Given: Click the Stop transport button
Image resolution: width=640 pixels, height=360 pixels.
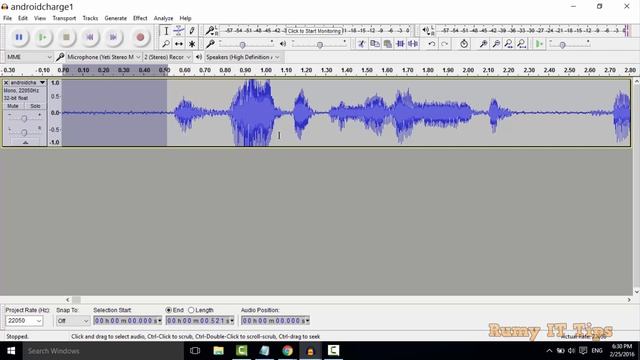Looking at the screenshot, I should 66,38.
